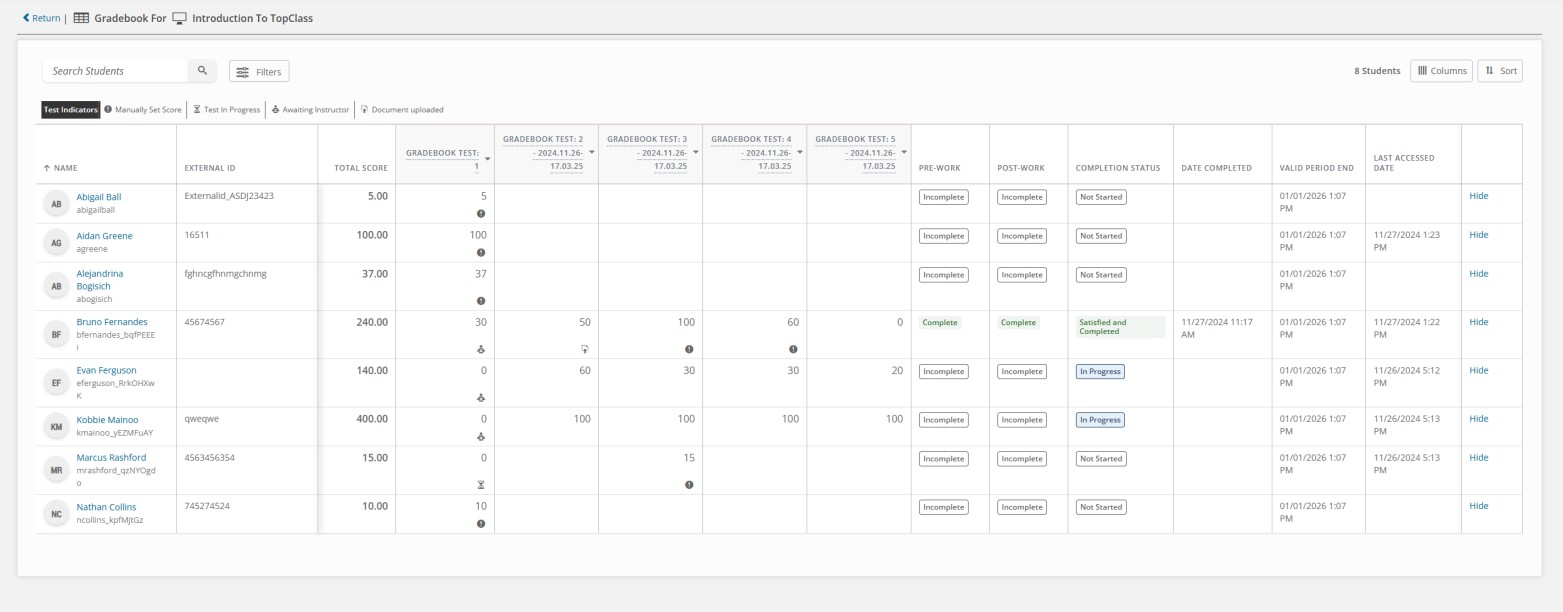This screenshot has width=1563, height=612.
Task: Open Gradebook Test: 1 column dropdown arrow
Action: coord(488,159)
